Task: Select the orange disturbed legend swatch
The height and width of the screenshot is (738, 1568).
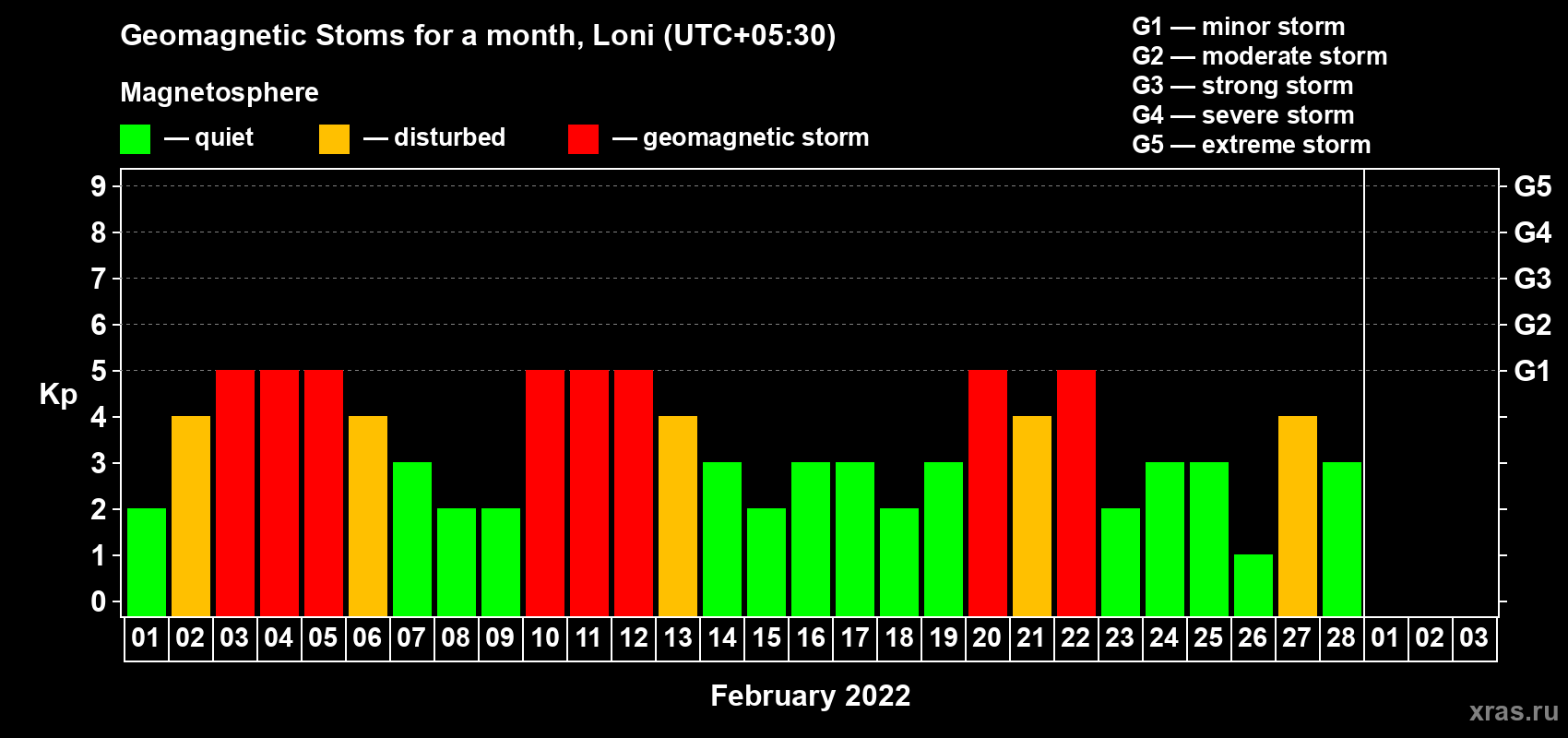Action: (334, 139)
